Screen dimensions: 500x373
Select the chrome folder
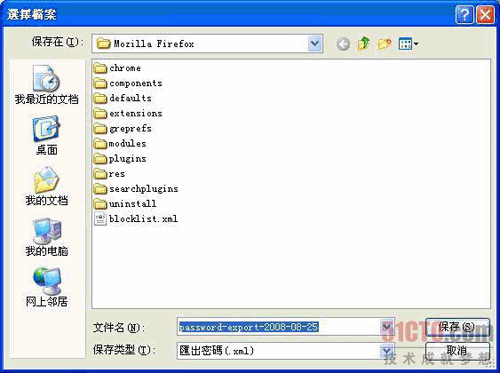pos(117,68)
